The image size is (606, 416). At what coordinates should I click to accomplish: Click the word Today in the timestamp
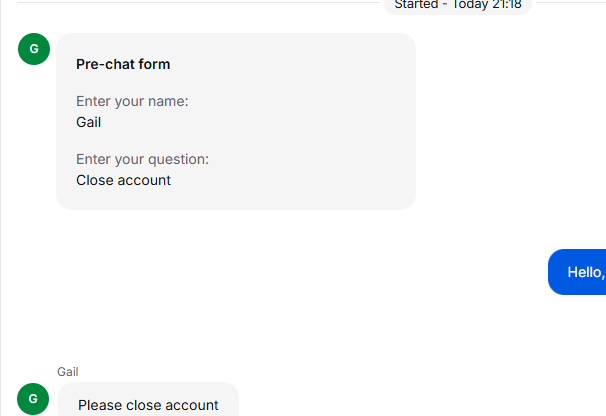coord(471,5)
